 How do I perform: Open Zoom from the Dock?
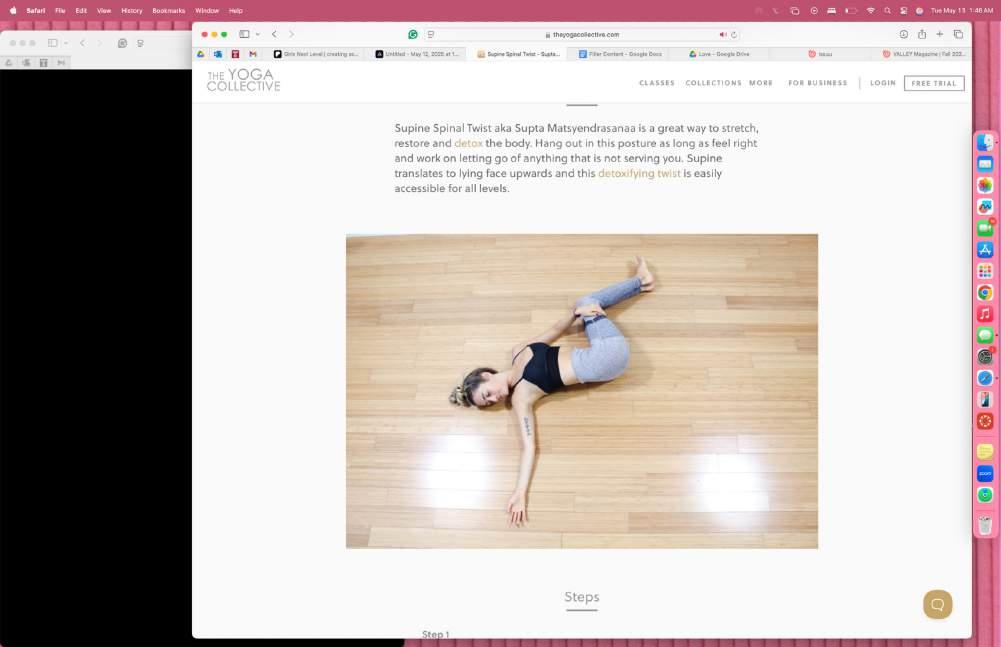[985, 473]
